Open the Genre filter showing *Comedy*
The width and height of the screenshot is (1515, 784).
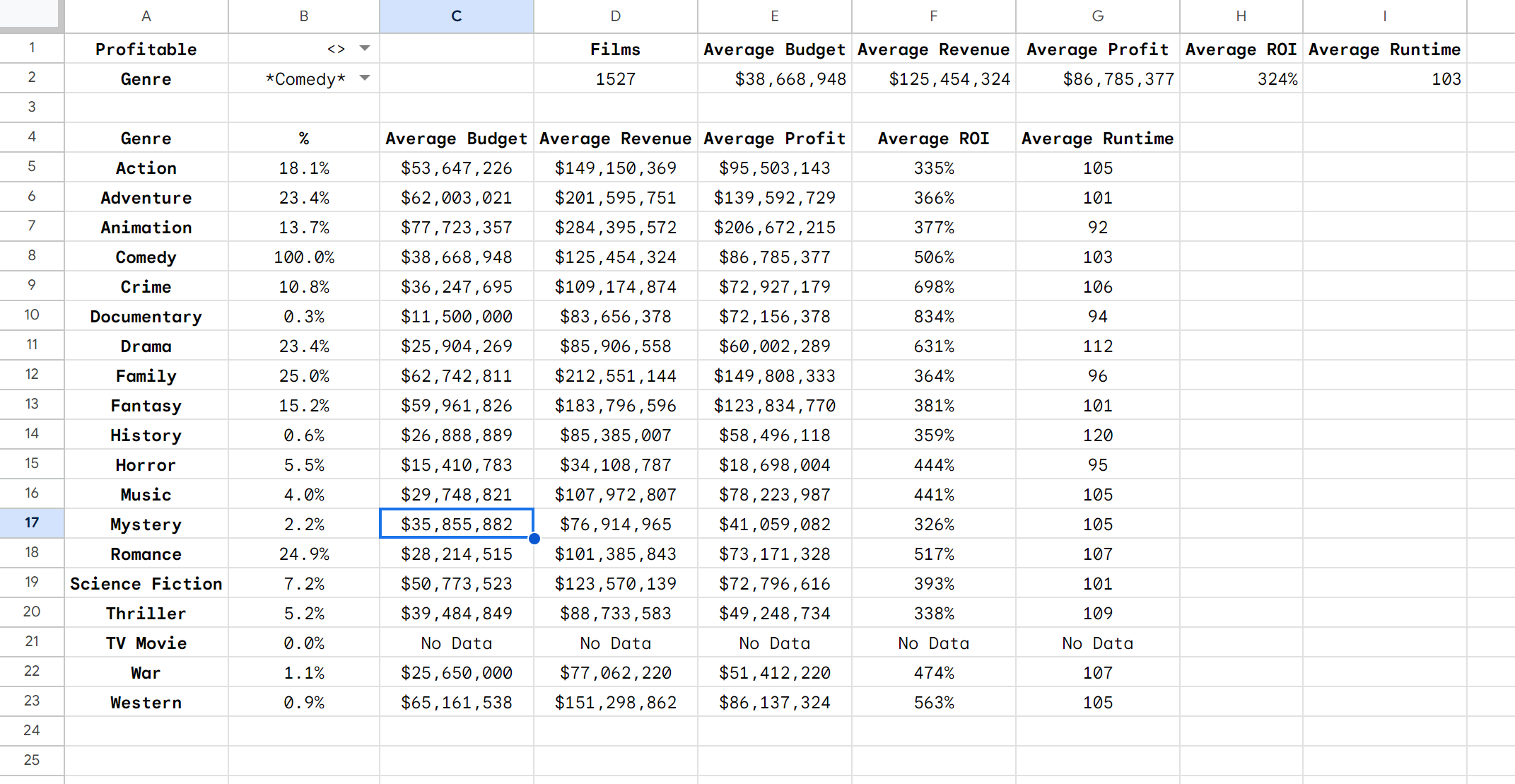[x=365, y=79]
